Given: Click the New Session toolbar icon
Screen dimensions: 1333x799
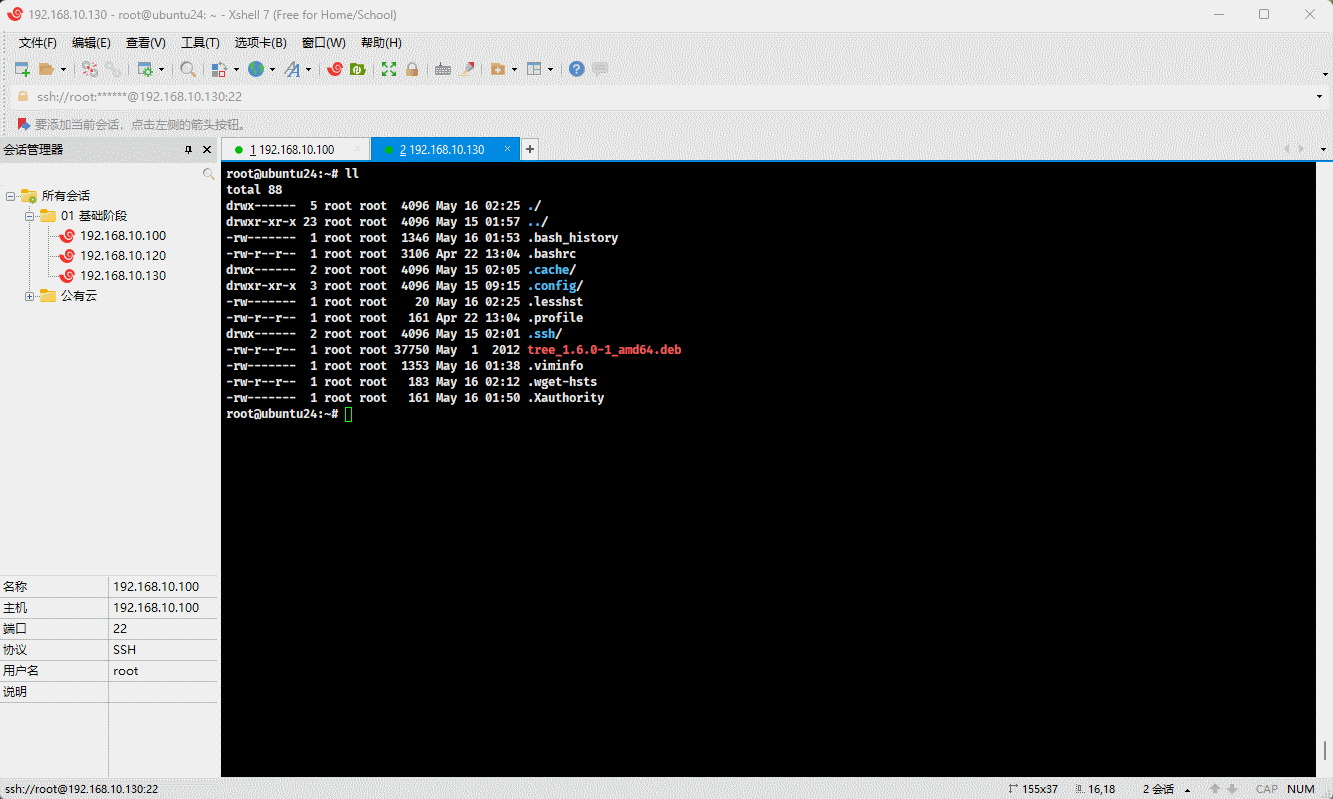Looking at the screenshot, I should pos(22,69).
